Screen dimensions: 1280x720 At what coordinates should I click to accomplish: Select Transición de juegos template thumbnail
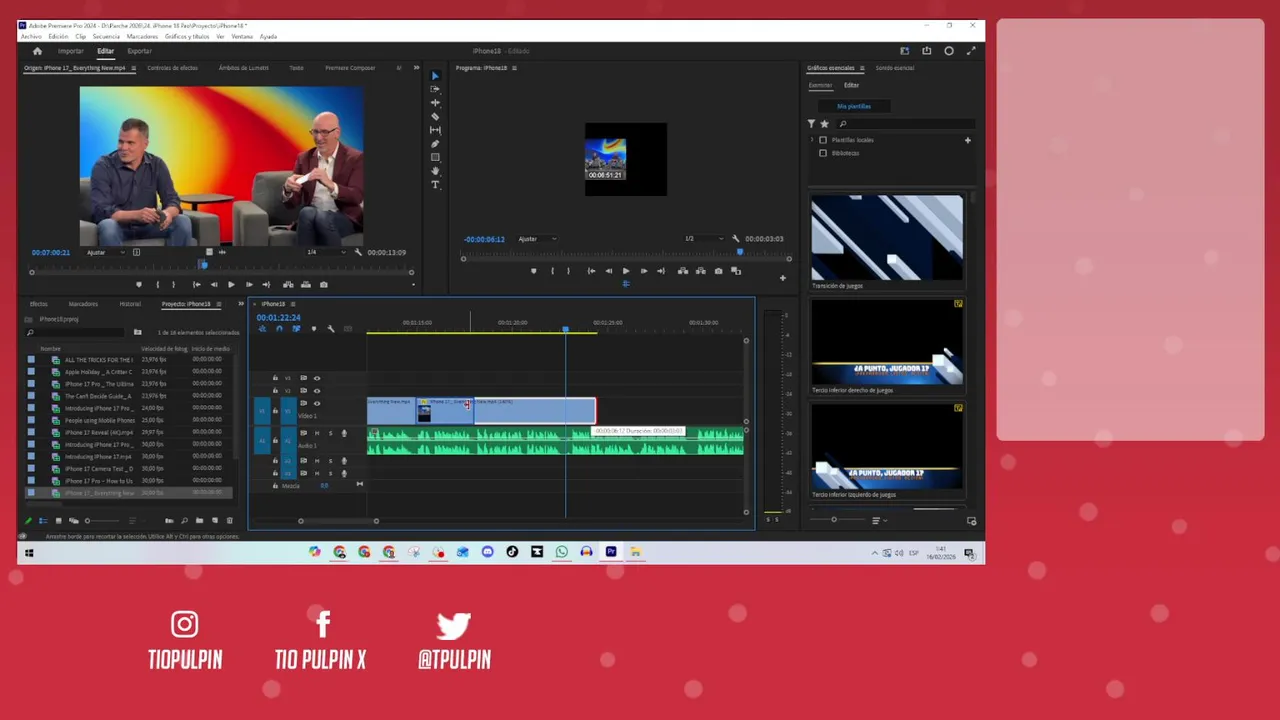[x=887, y=238]
